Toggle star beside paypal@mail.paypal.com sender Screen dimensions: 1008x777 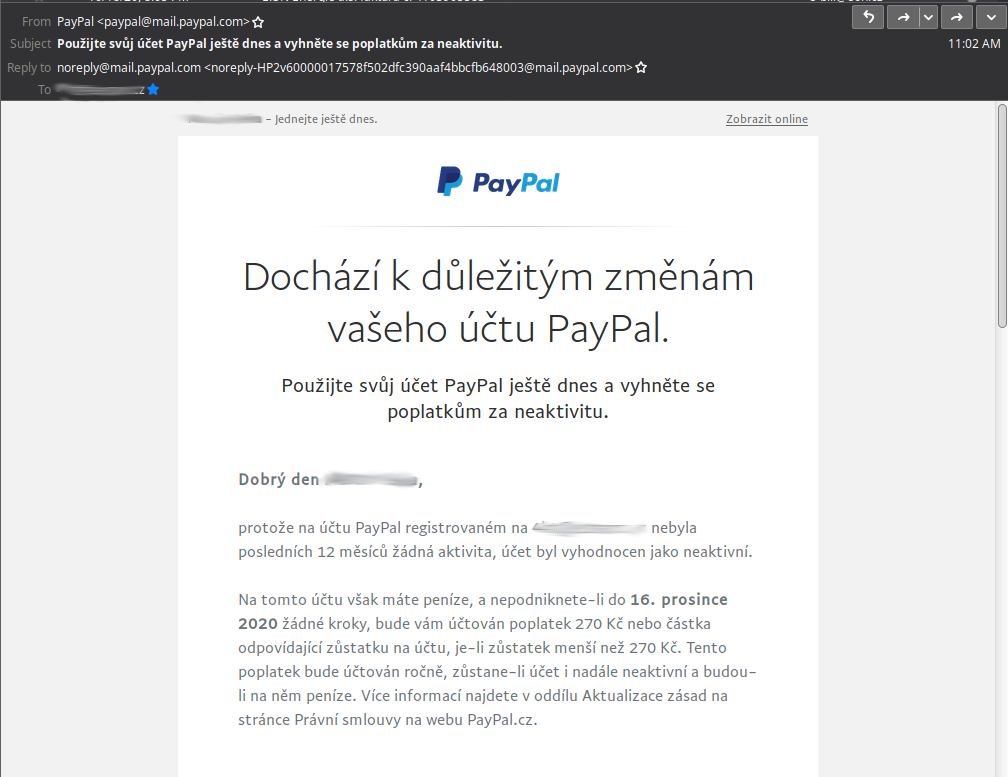tap(258, 22)
